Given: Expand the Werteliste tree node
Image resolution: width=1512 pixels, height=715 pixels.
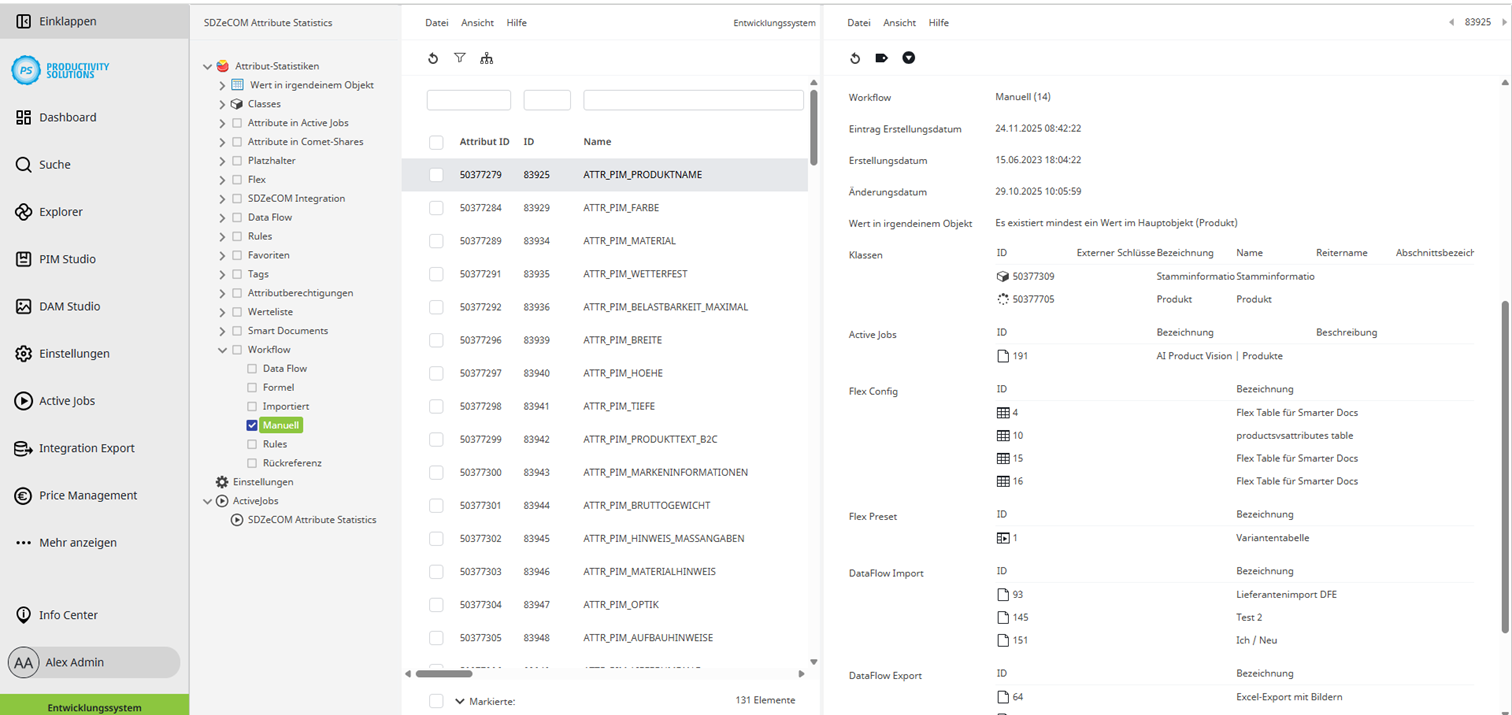Looking at the screenshot, I should (x=222, y=311).
